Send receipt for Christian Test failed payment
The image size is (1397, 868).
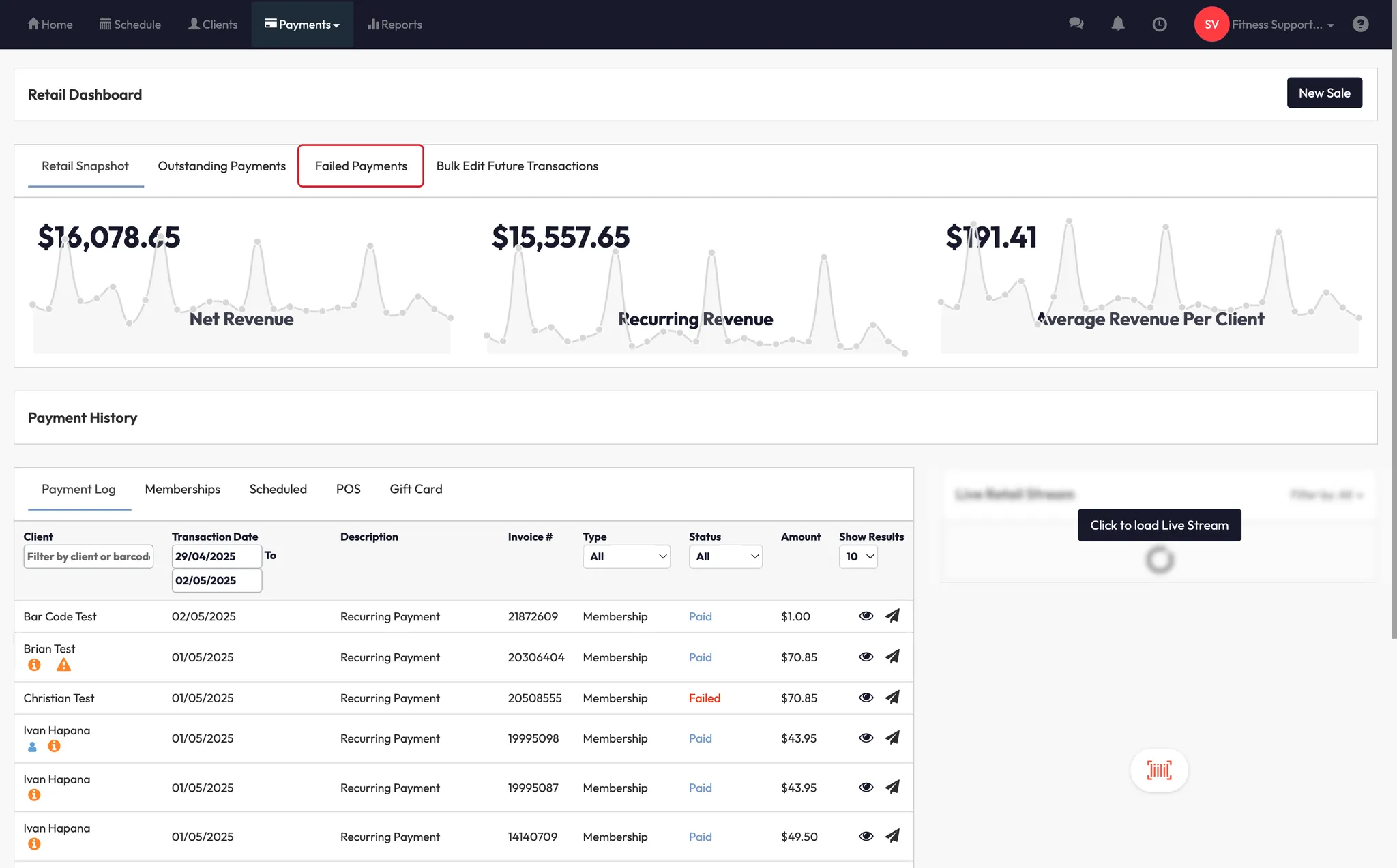pyautogui.click(x=892, y=698)
